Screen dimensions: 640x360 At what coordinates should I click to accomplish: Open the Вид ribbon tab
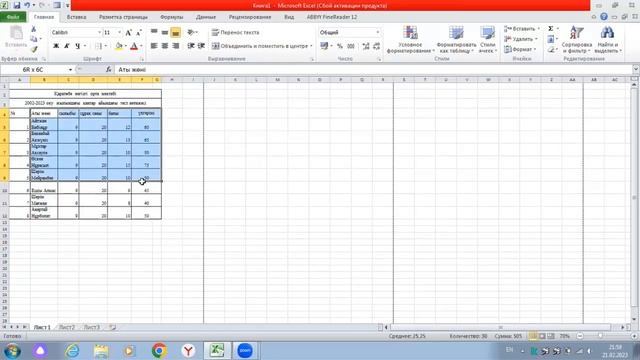point(289,17)
